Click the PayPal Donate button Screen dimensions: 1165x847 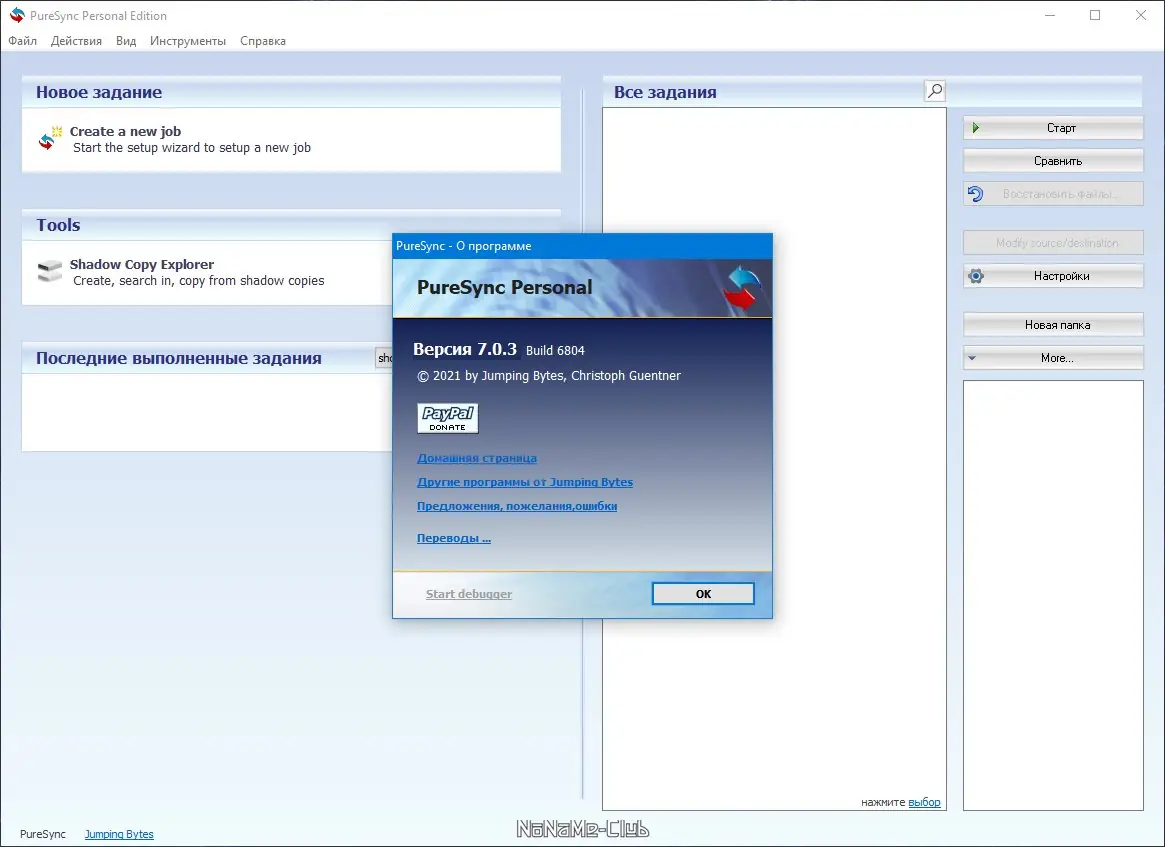point(447,418)
